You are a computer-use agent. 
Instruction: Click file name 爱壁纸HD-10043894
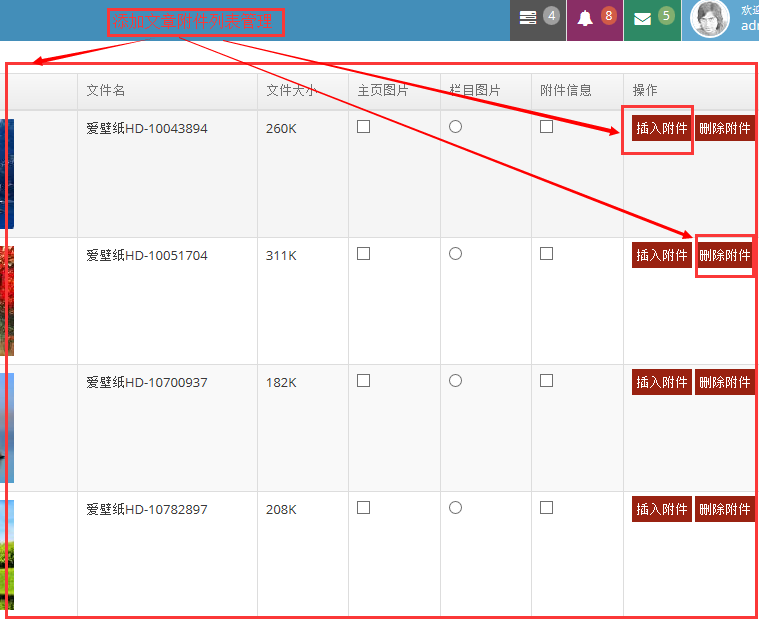coord(147,128)
